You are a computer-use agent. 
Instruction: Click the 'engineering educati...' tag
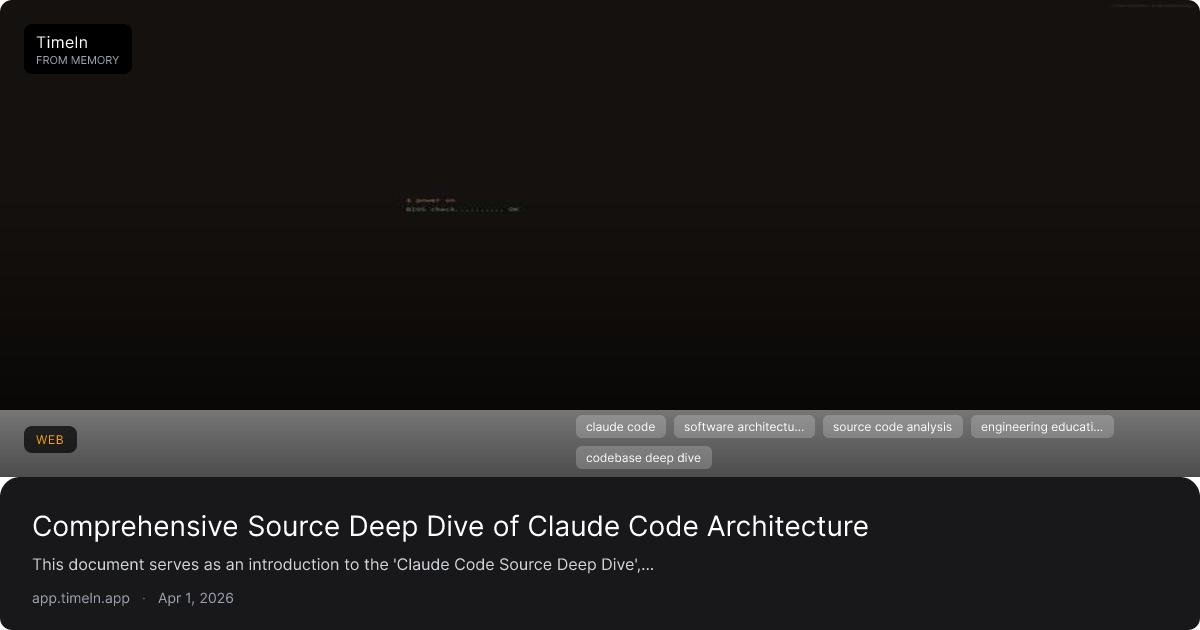click(1042, 427)
